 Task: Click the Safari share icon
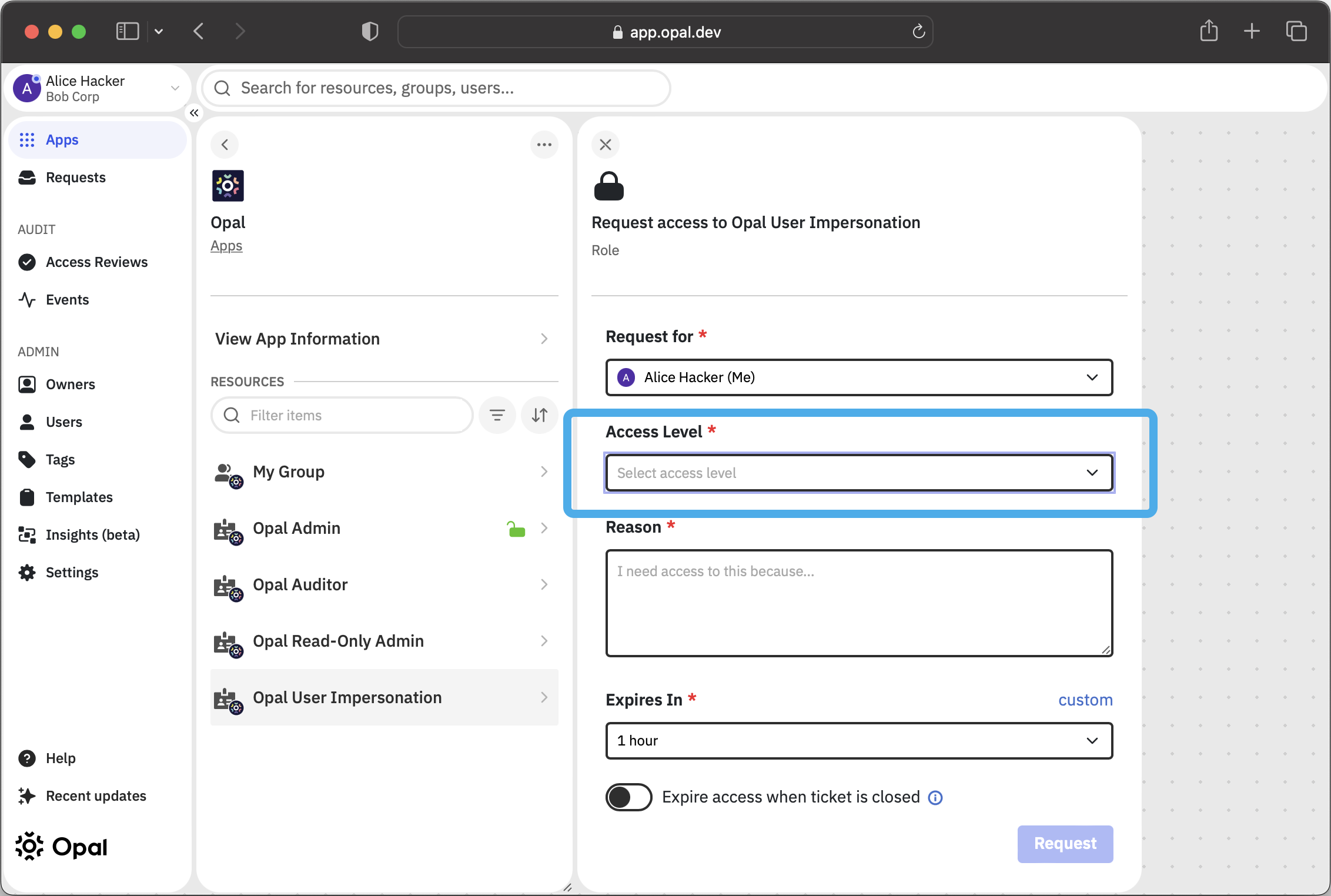1209,31
